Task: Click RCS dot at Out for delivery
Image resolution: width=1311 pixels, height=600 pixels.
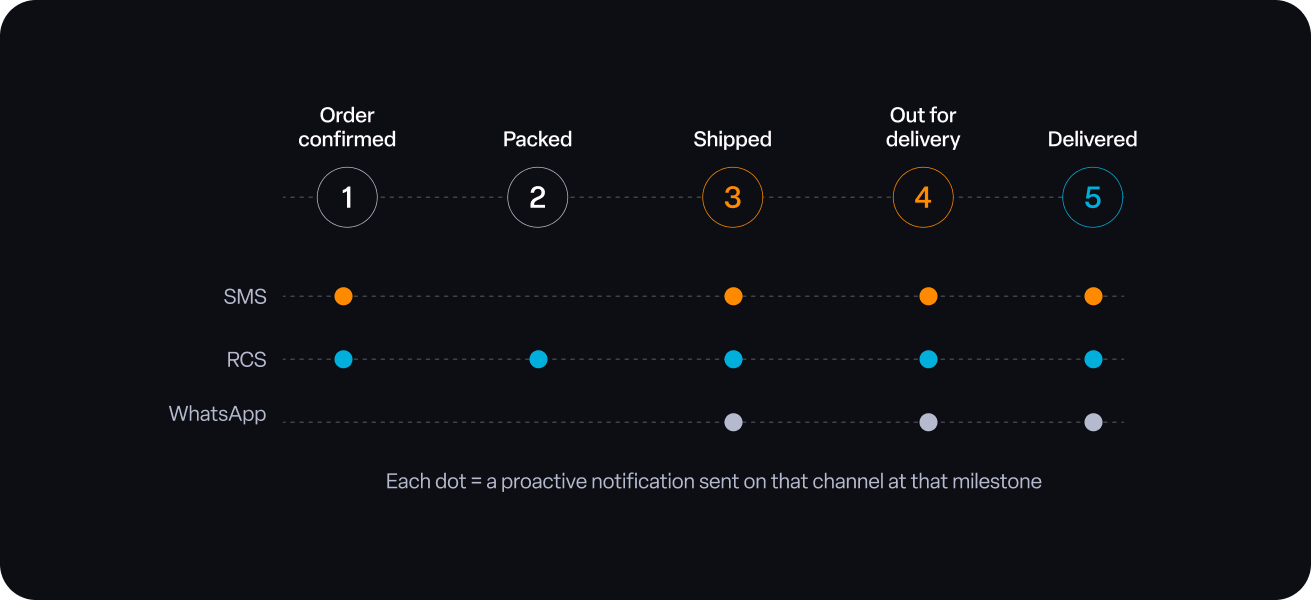Action: point(928,359)
